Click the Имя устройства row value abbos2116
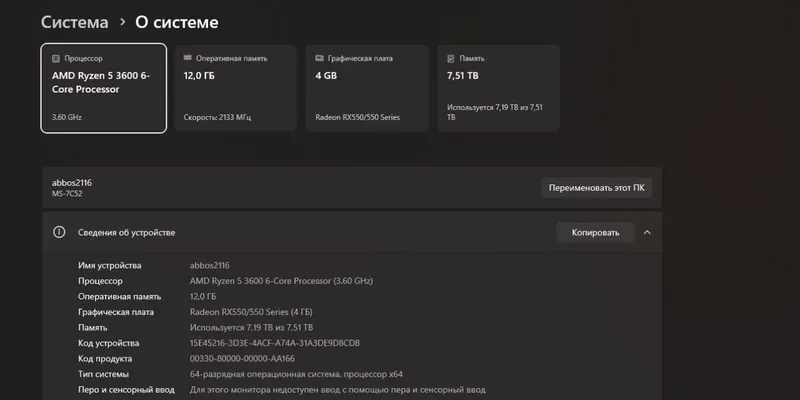Viewport: 800px width, 400px height. (210, 265)
